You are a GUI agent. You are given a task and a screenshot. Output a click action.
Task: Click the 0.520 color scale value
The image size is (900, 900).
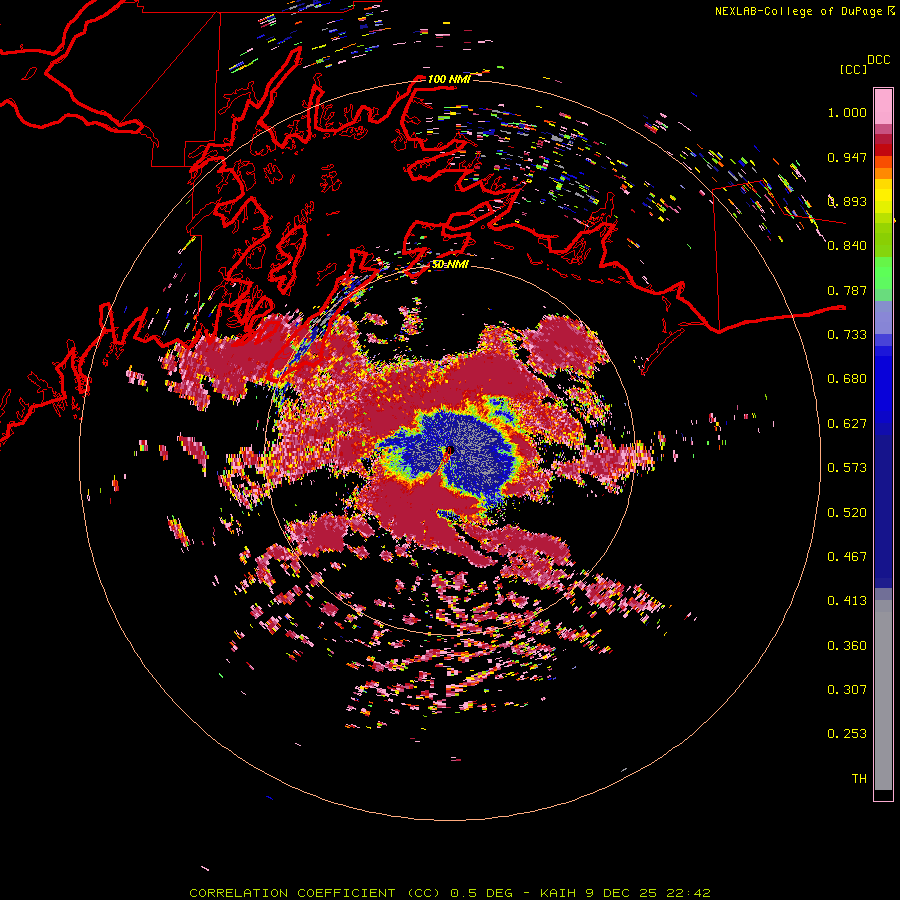click(x=847, y=513)
